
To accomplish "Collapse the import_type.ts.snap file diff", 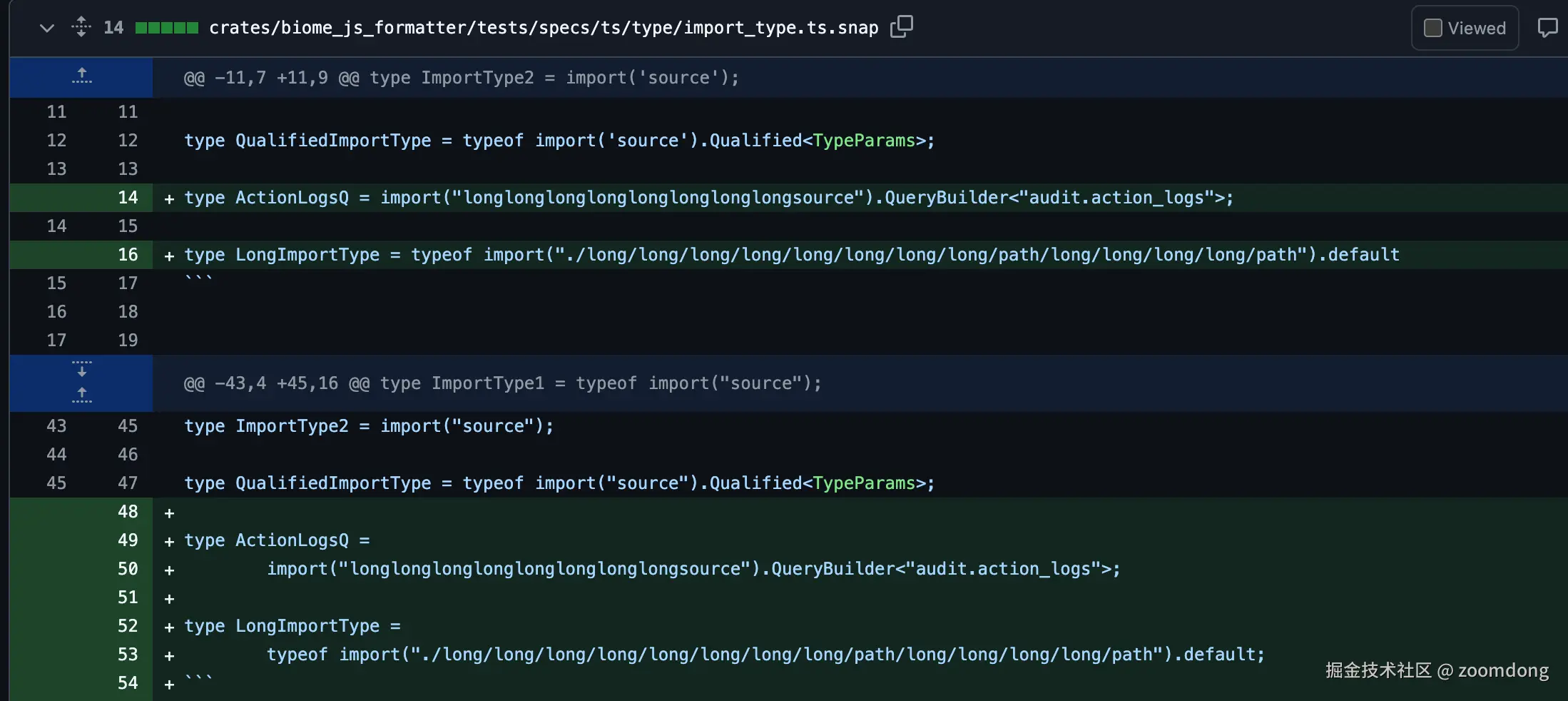I will coord(47,29).
